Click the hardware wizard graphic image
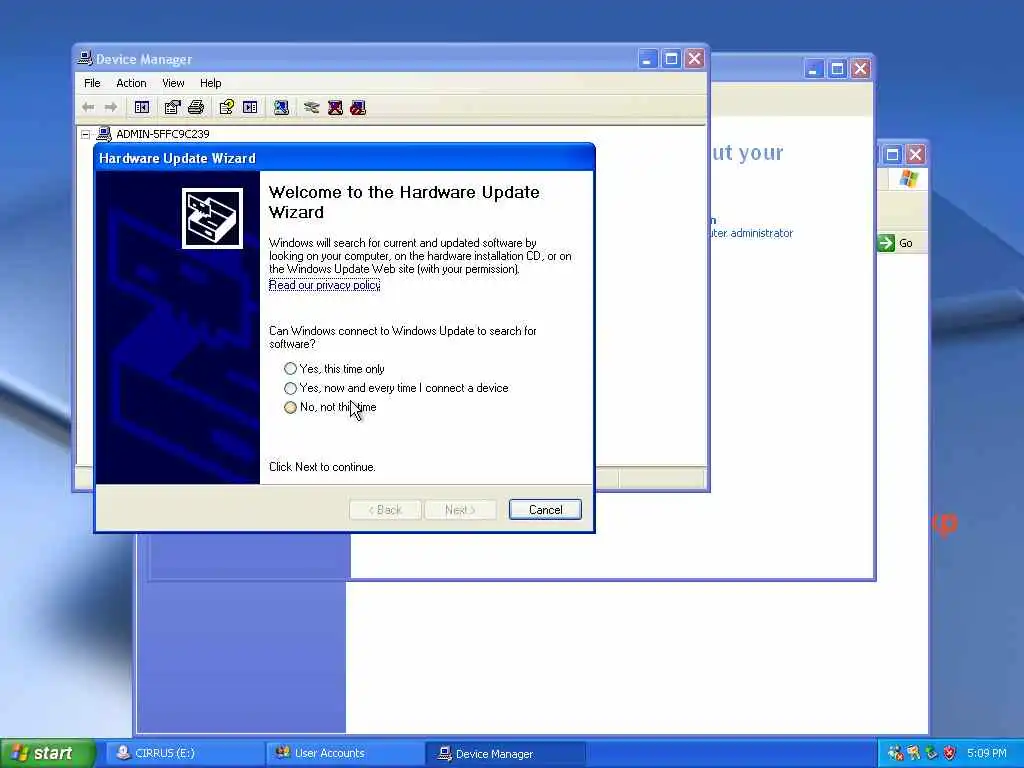 pyautogui.click(x=212, y=218)
